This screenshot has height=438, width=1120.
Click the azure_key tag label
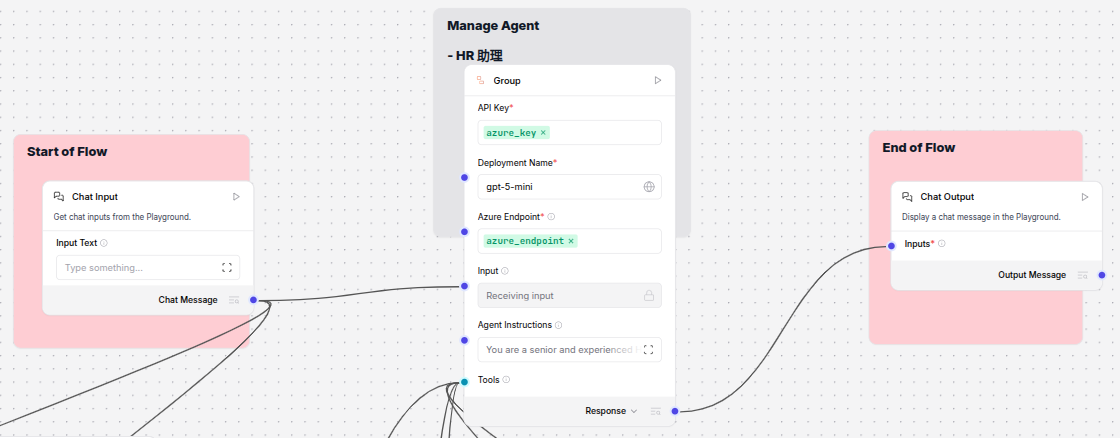tap(511, 133)
